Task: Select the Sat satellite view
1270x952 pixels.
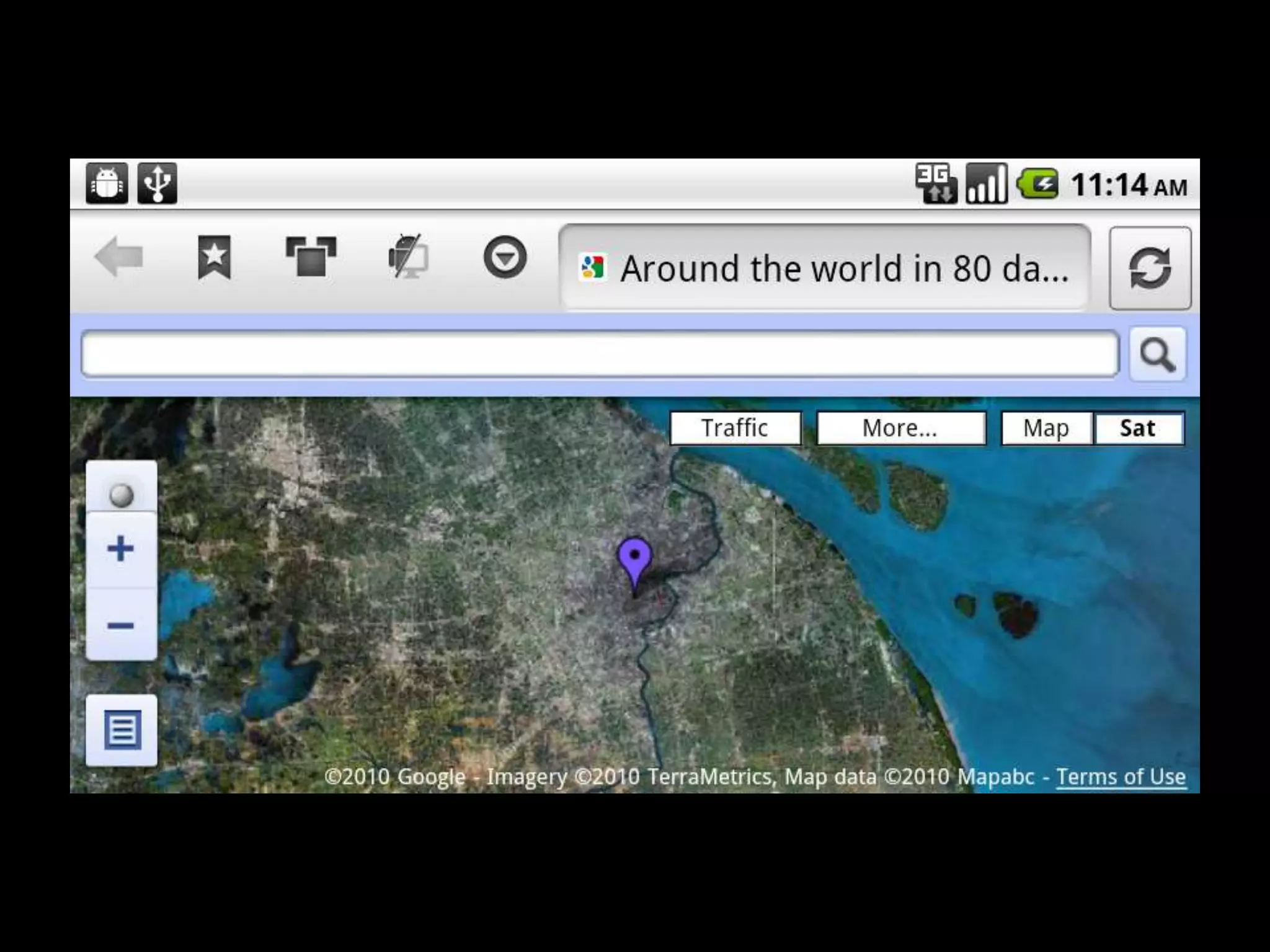Action: (1138, 428)
